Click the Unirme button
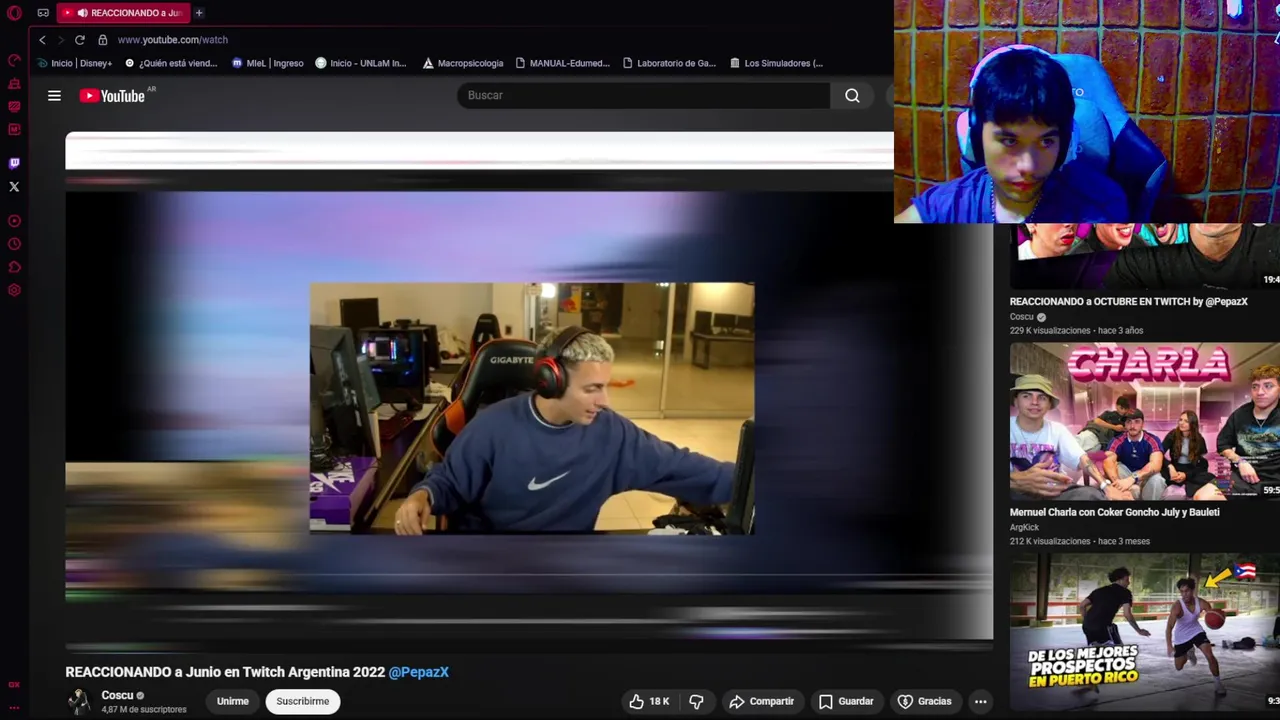This screenshot has width=1280, height=720. 233,701
